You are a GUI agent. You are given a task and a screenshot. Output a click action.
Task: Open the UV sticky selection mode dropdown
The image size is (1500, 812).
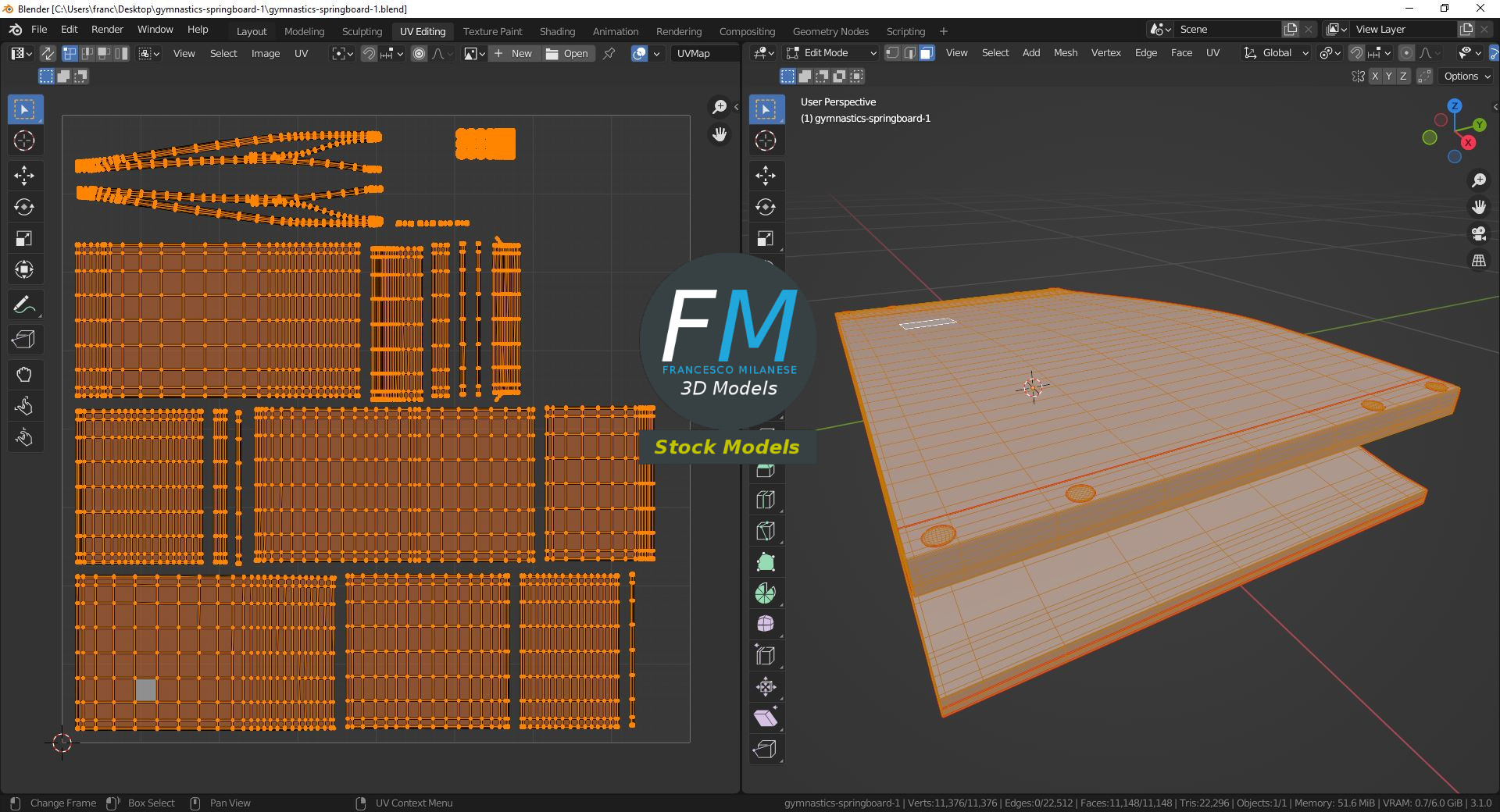pyautogui.click(x=149, y=53)
